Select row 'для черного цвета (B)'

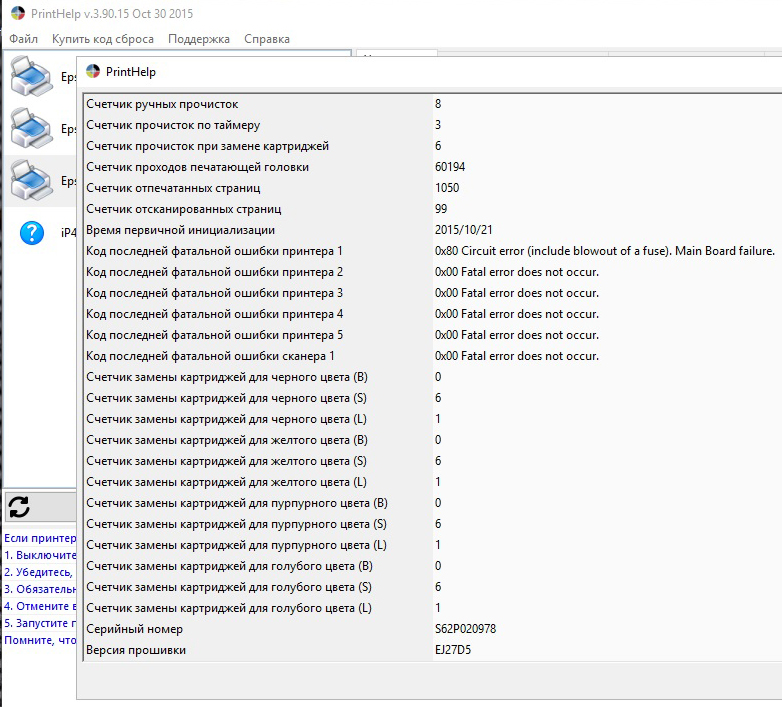click(432, 376)
